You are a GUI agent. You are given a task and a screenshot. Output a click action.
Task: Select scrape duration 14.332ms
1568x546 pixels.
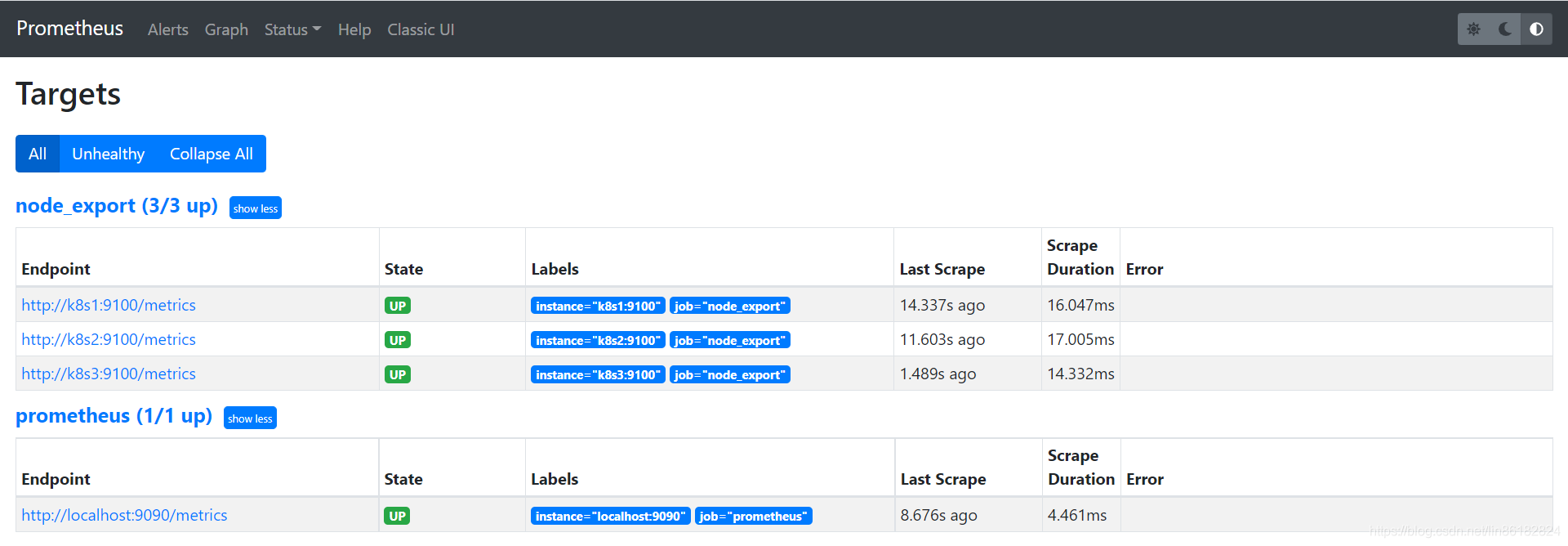pos(1081,374)
